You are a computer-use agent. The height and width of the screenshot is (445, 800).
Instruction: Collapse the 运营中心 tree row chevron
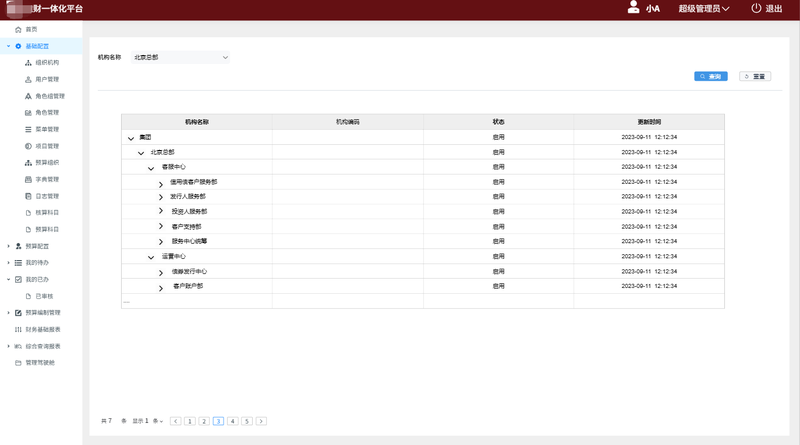151,257
